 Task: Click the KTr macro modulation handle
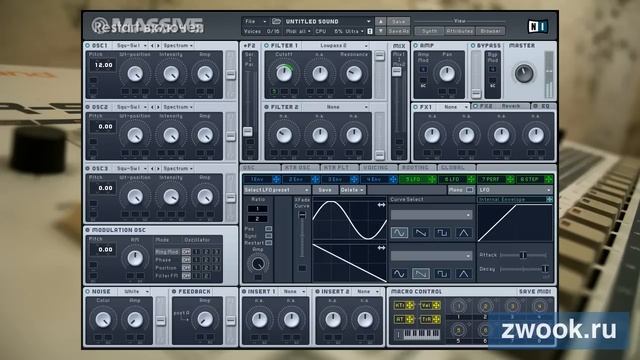coord(409,305)
